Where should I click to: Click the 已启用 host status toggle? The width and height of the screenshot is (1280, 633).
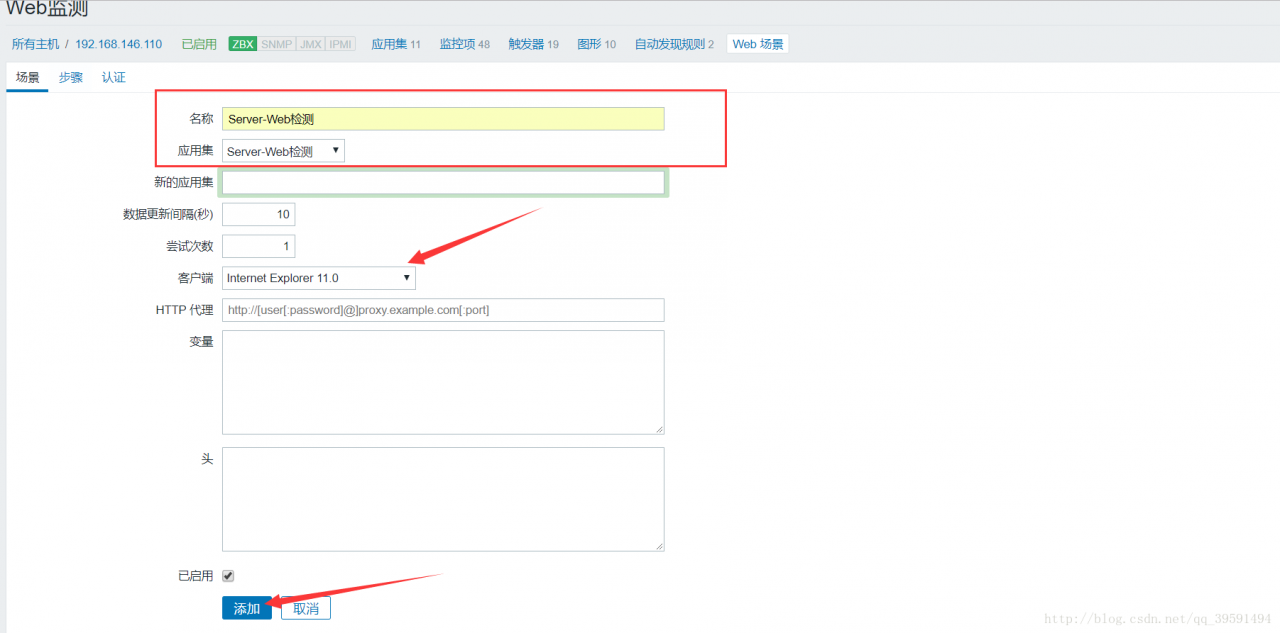198,43
